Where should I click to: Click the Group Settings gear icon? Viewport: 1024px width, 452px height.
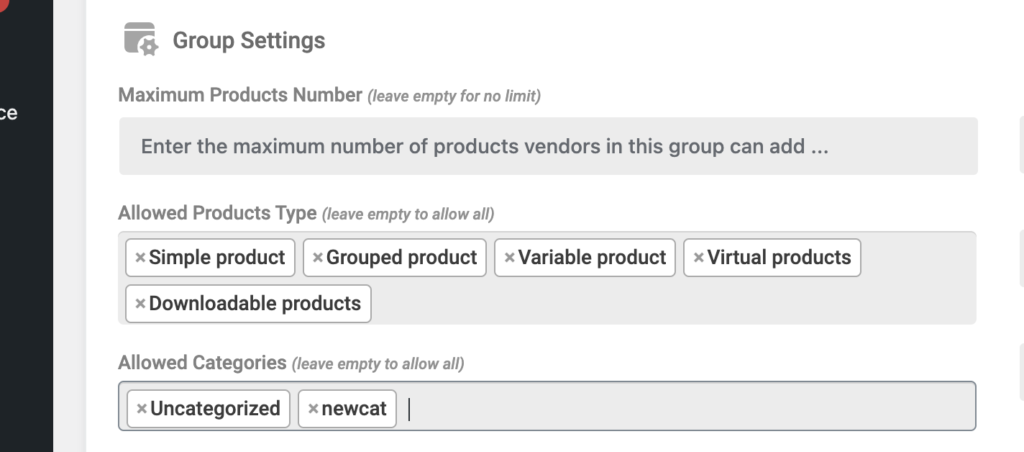(x=141, y=39)
